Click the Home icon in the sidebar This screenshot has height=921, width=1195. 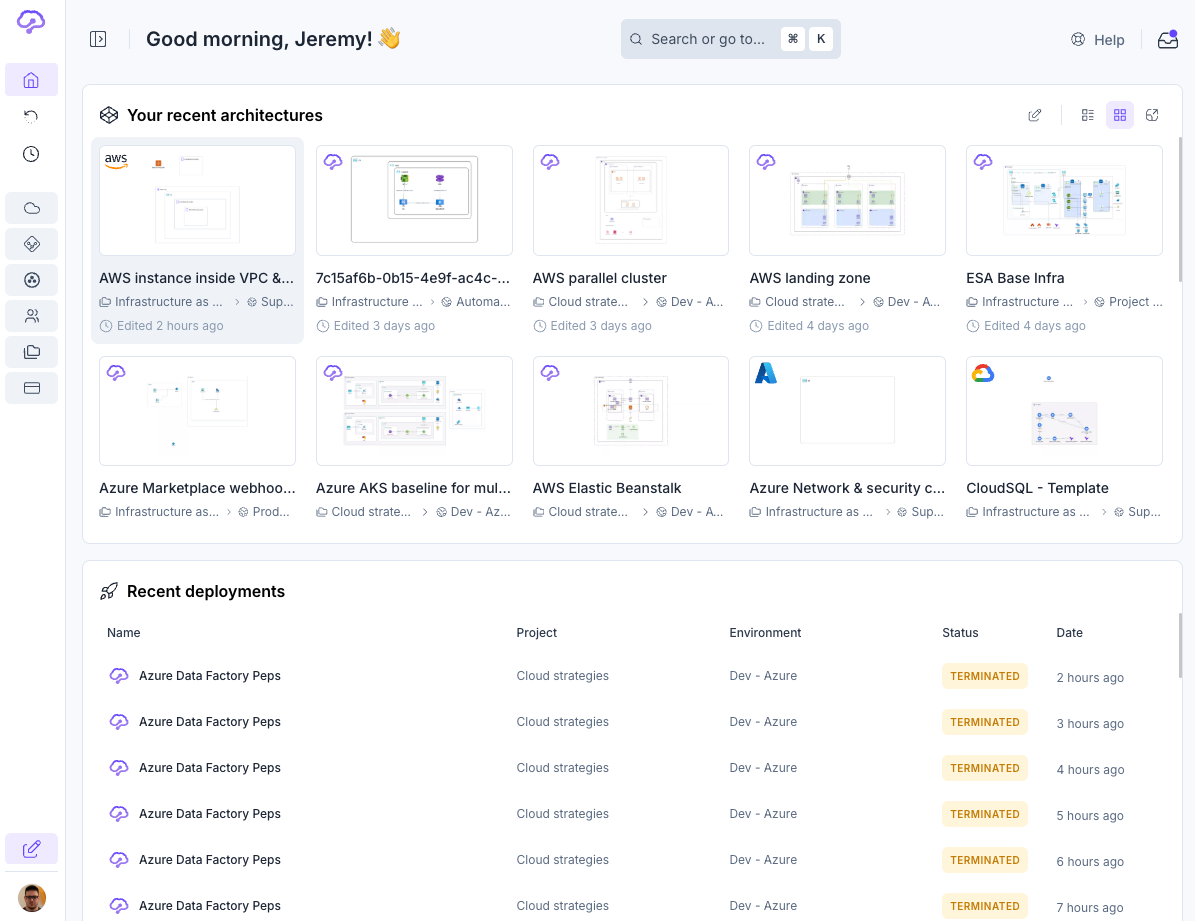point(31,80)
